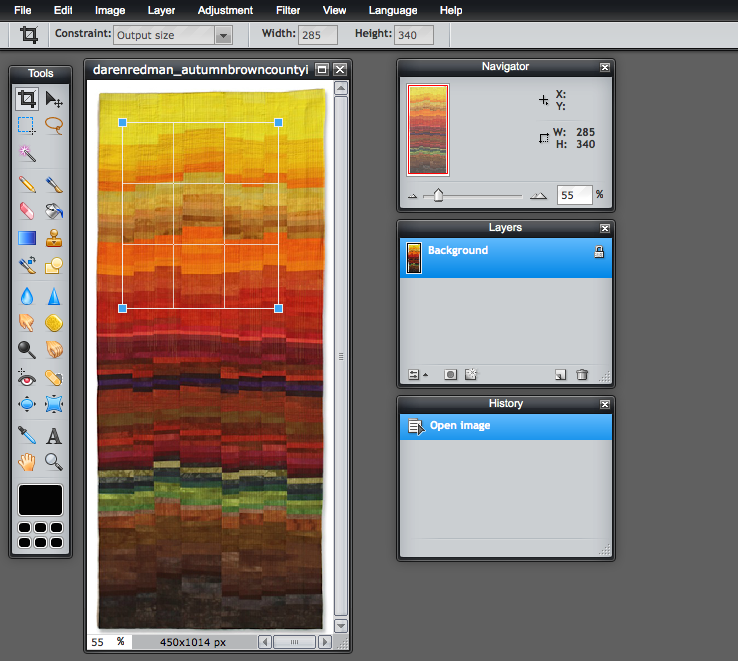The image size is (738, 661).
Task: Click the vertical scrollbar down arrow
Action: (x=341, y=626)
